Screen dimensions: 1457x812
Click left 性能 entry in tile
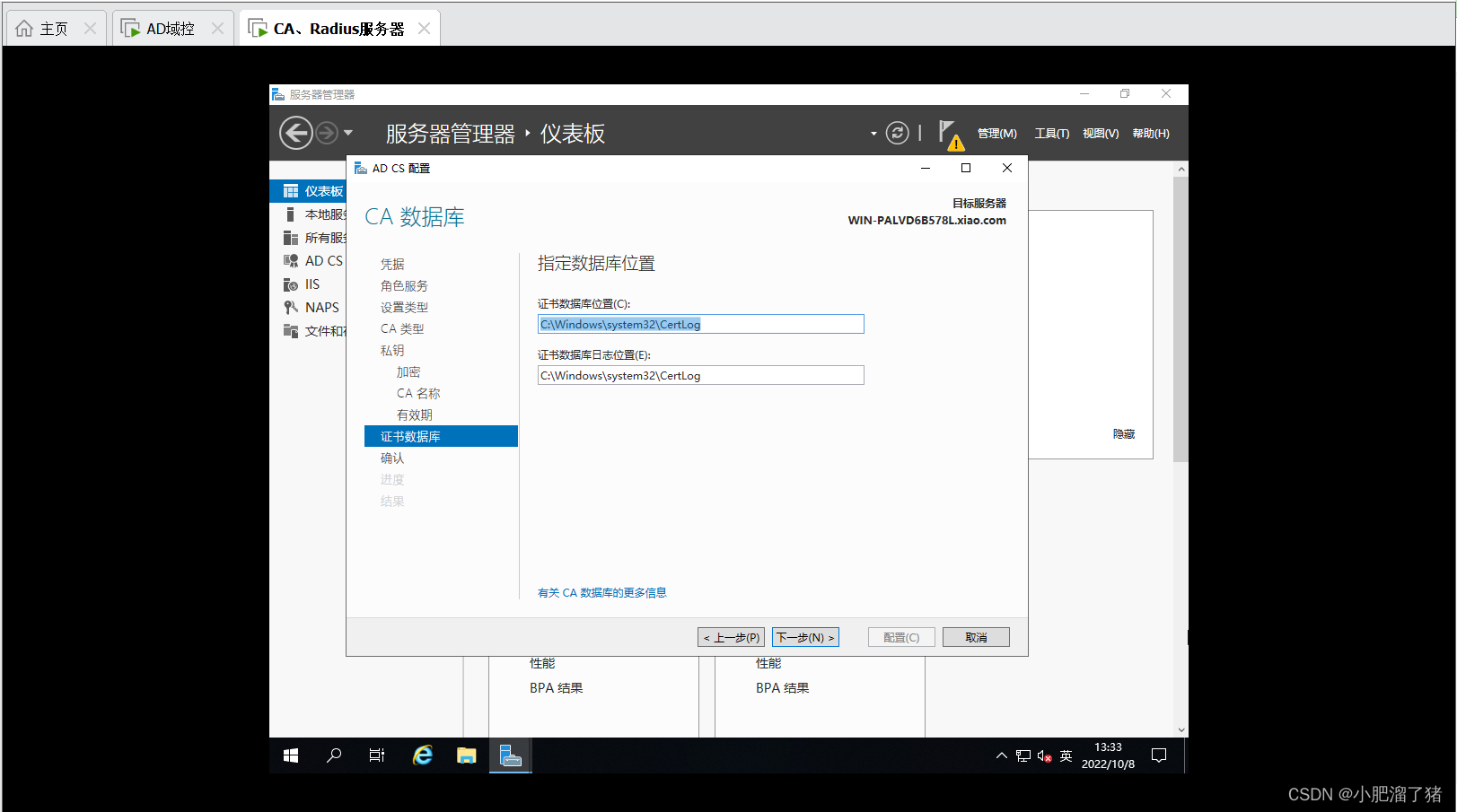tap(542, 663)
